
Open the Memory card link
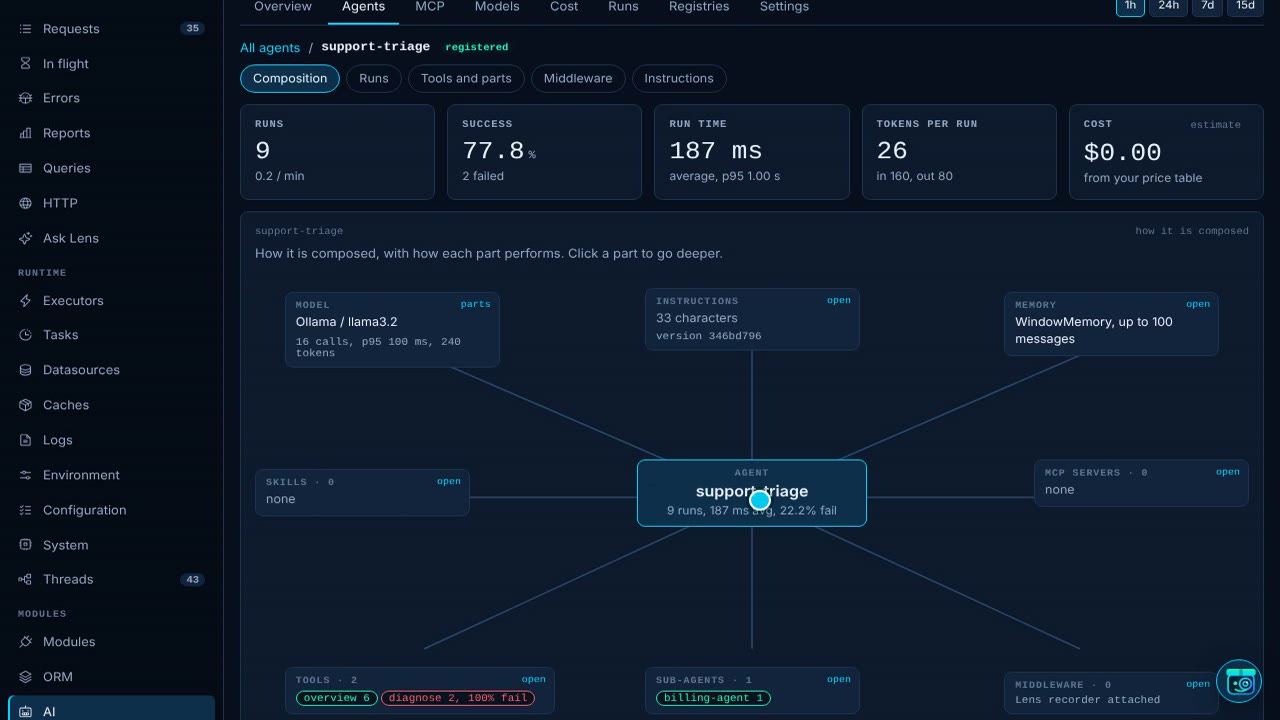pos(1198,305)
